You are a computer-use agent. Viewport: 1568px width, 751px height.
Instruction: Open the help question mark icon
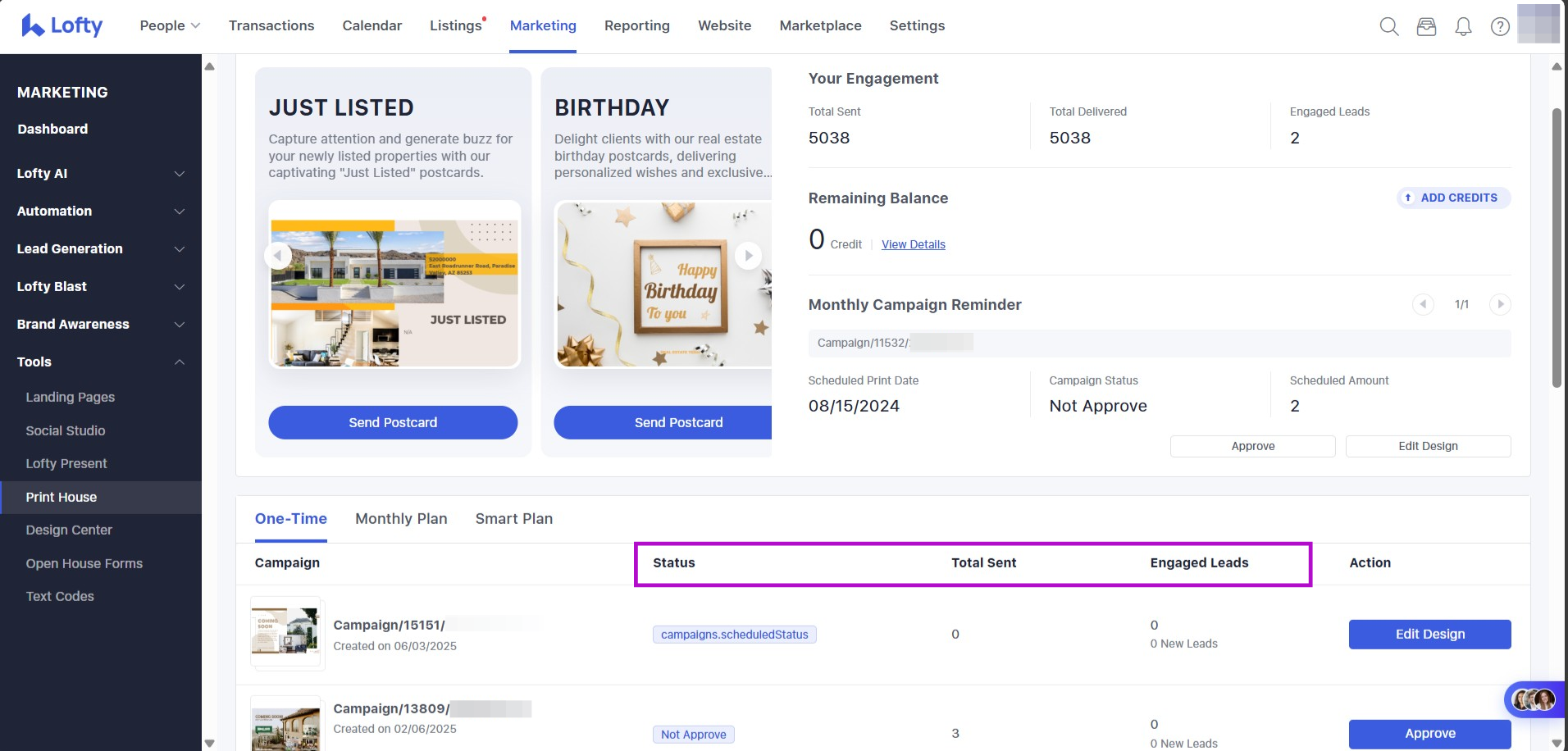pyautogui.click(x=1500, y=26)
